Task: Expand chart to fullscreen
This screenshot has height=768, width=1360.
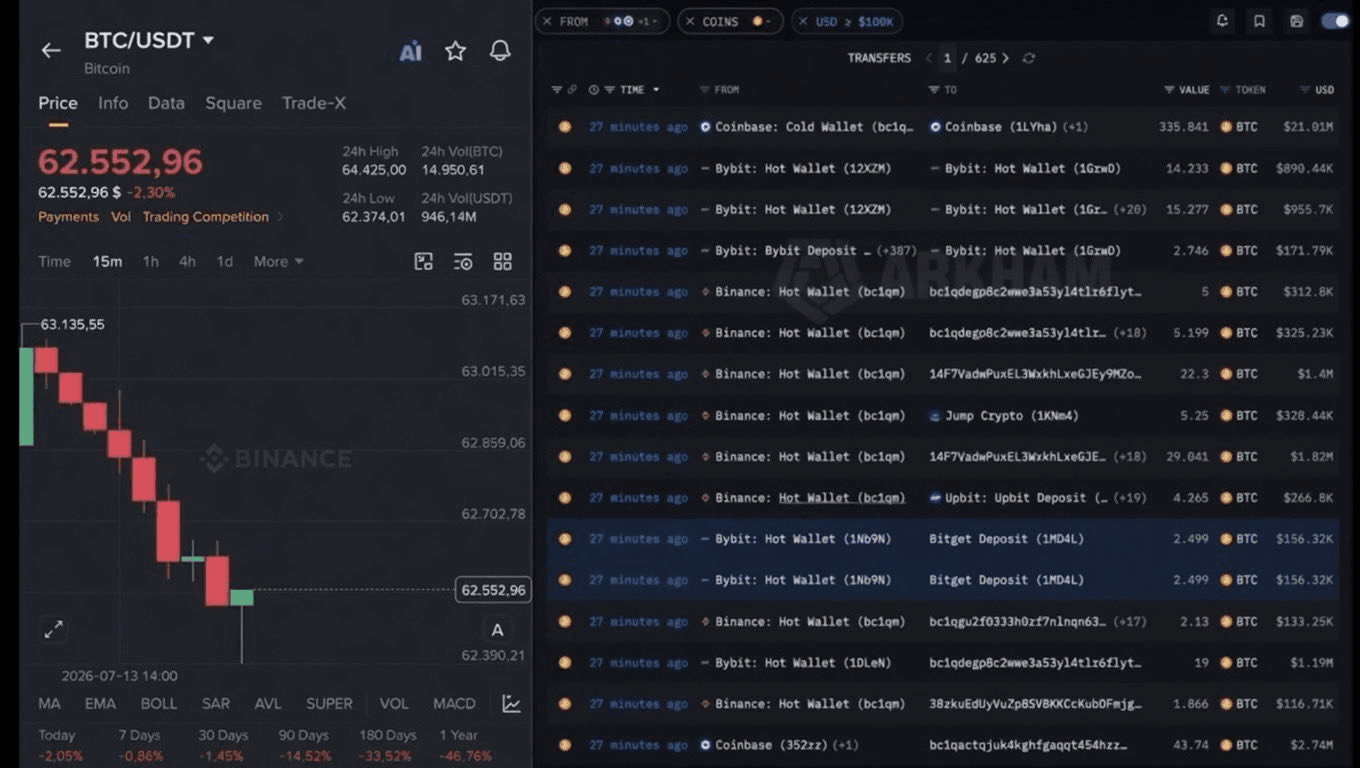Action: [x=53, y=629]
